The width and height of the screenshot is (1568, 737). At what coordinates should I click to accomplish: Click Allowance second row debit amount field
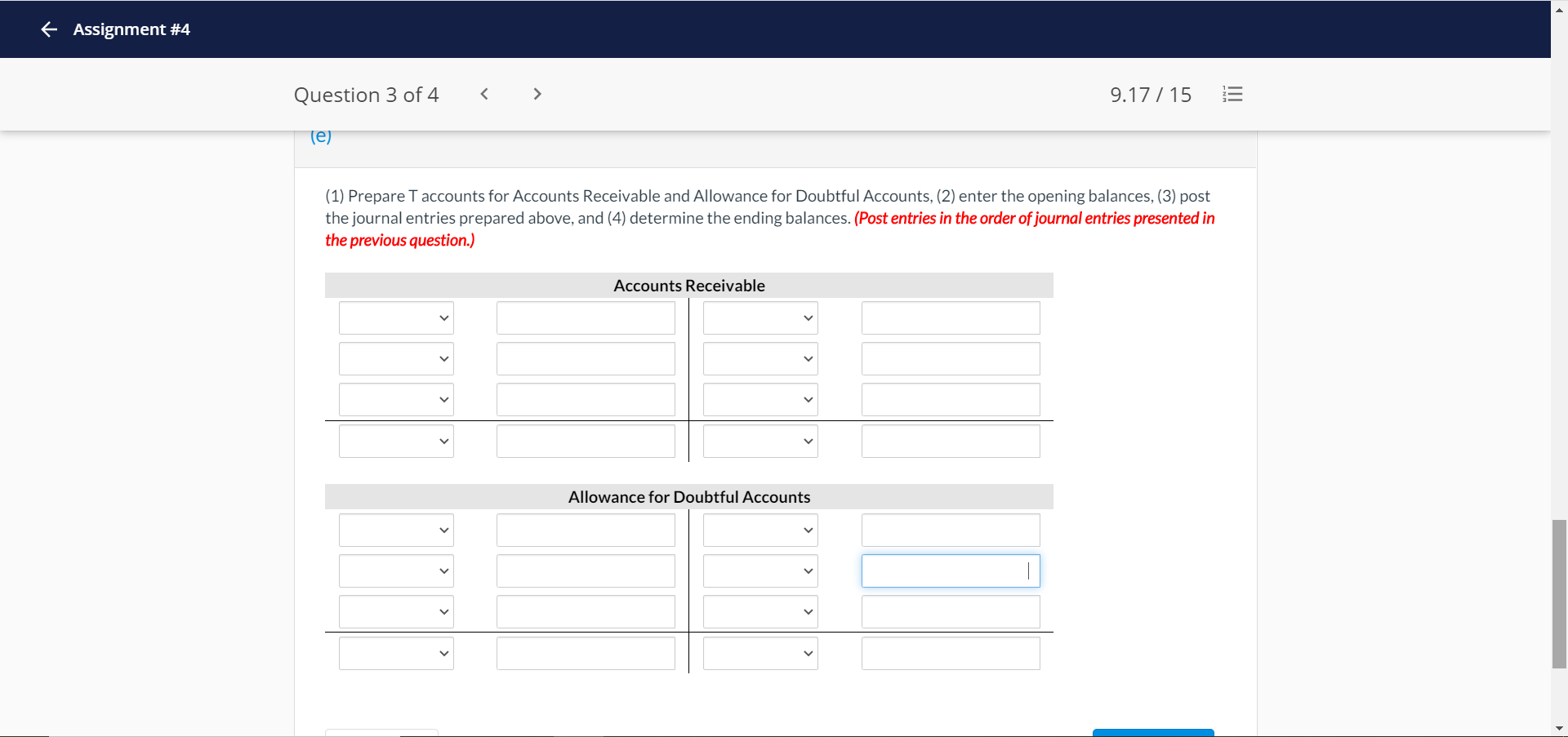coord(586,571)
